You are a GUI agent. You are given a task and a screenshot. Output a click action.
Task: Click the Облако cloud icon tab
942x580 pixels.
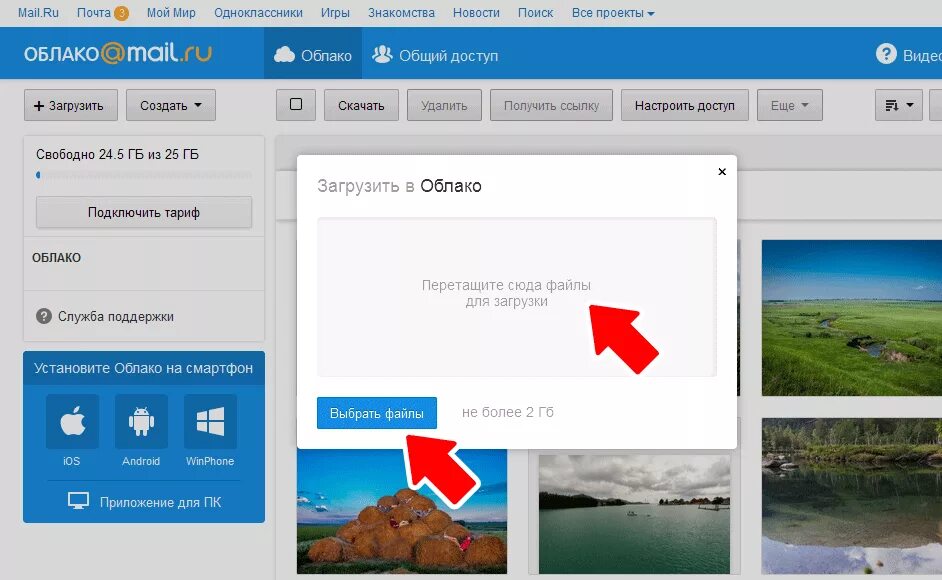pyautogui.click(x=312, y=55)
